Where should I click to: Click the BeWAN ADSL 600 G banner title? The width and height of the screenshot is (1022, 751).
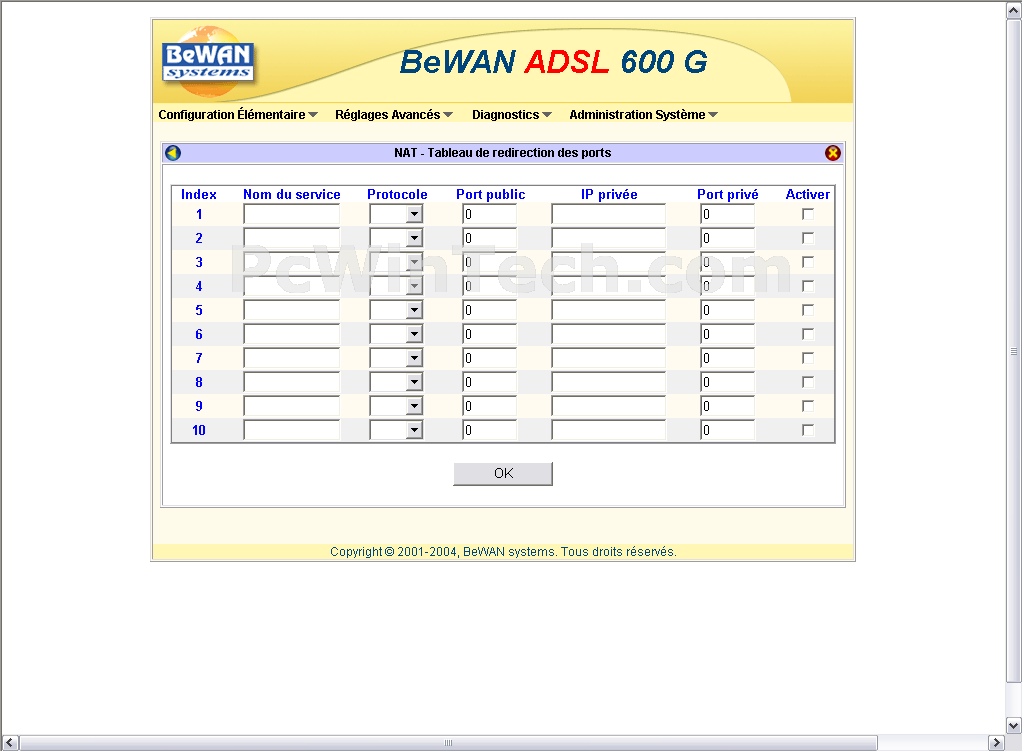coord(553,62)
